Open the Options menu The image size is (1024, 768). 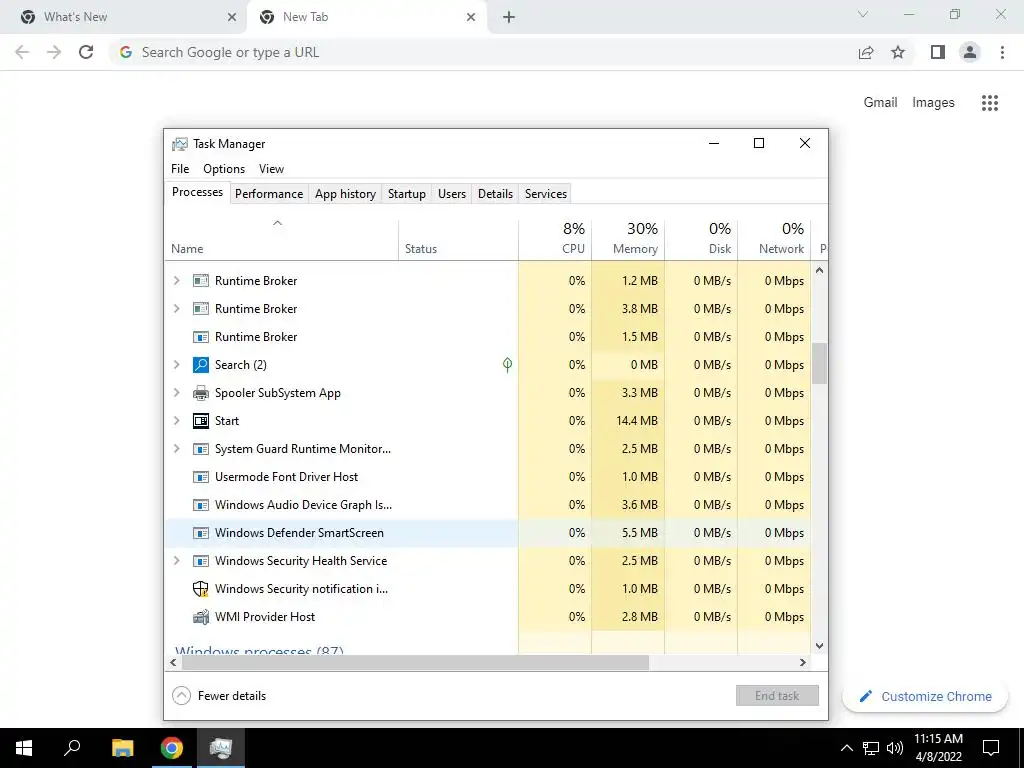coord(224,168)
